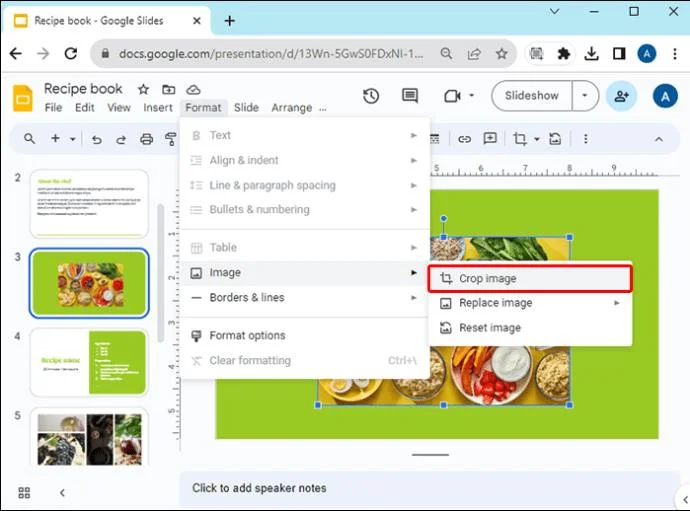Screen dimensions: 690x511
Task: Open the Slide menu
Action: [x=246, y=108]
